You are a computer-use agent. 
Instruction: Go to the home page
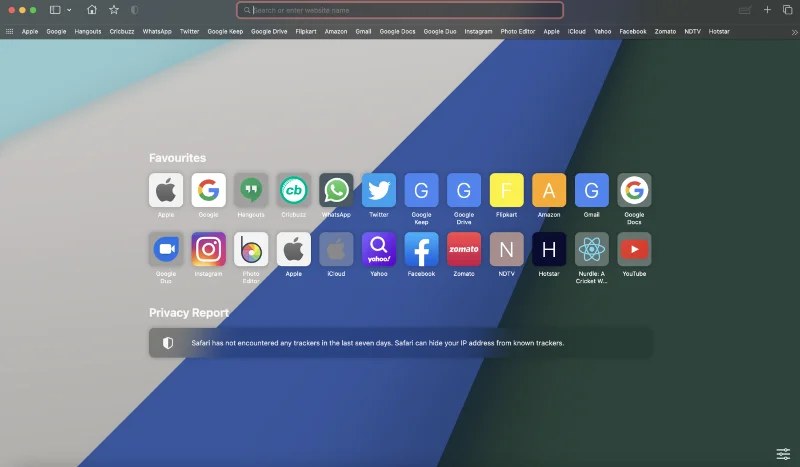click(x=92, y=10)
